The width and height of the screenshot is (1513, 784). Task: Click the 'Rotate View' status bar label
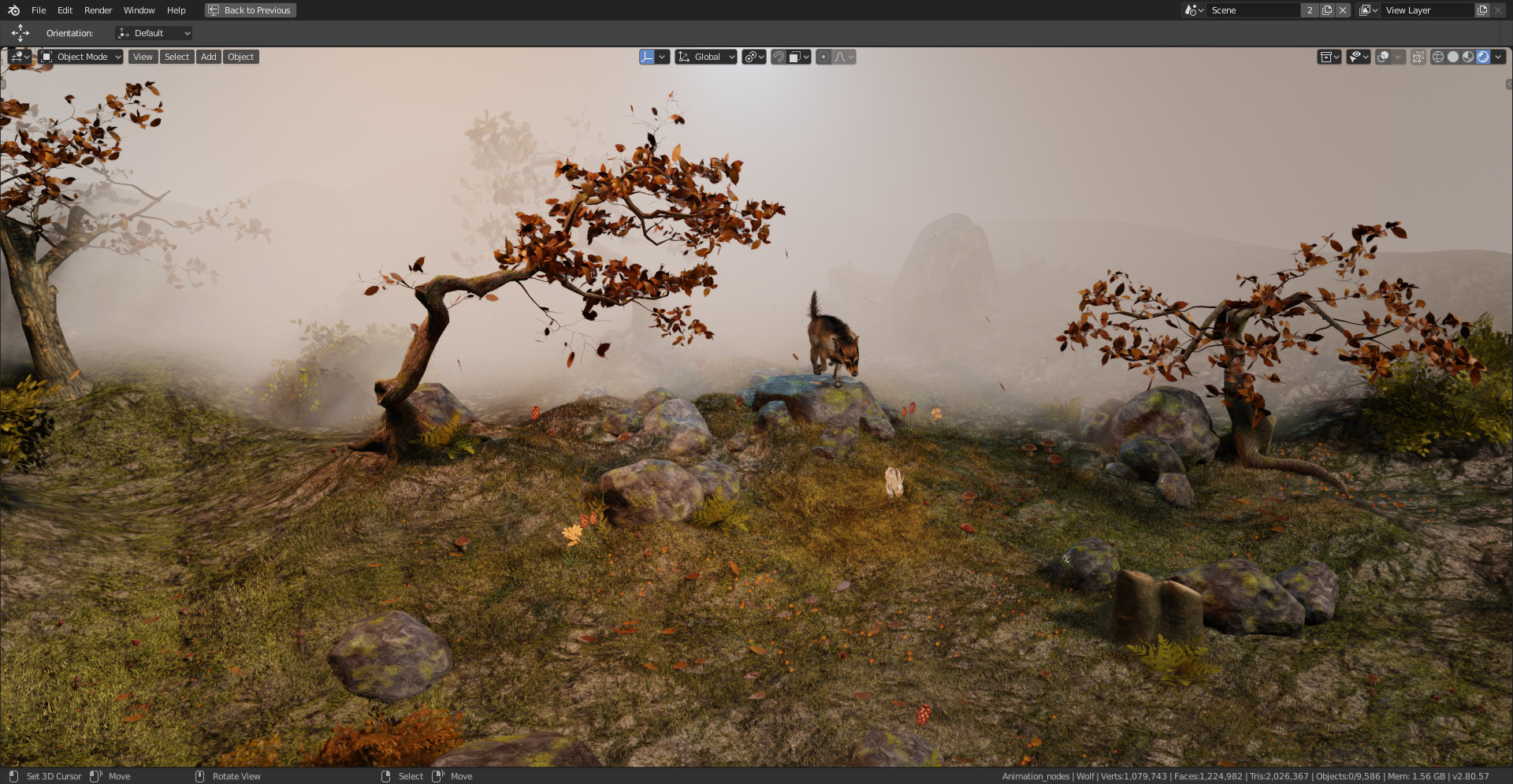236,776
